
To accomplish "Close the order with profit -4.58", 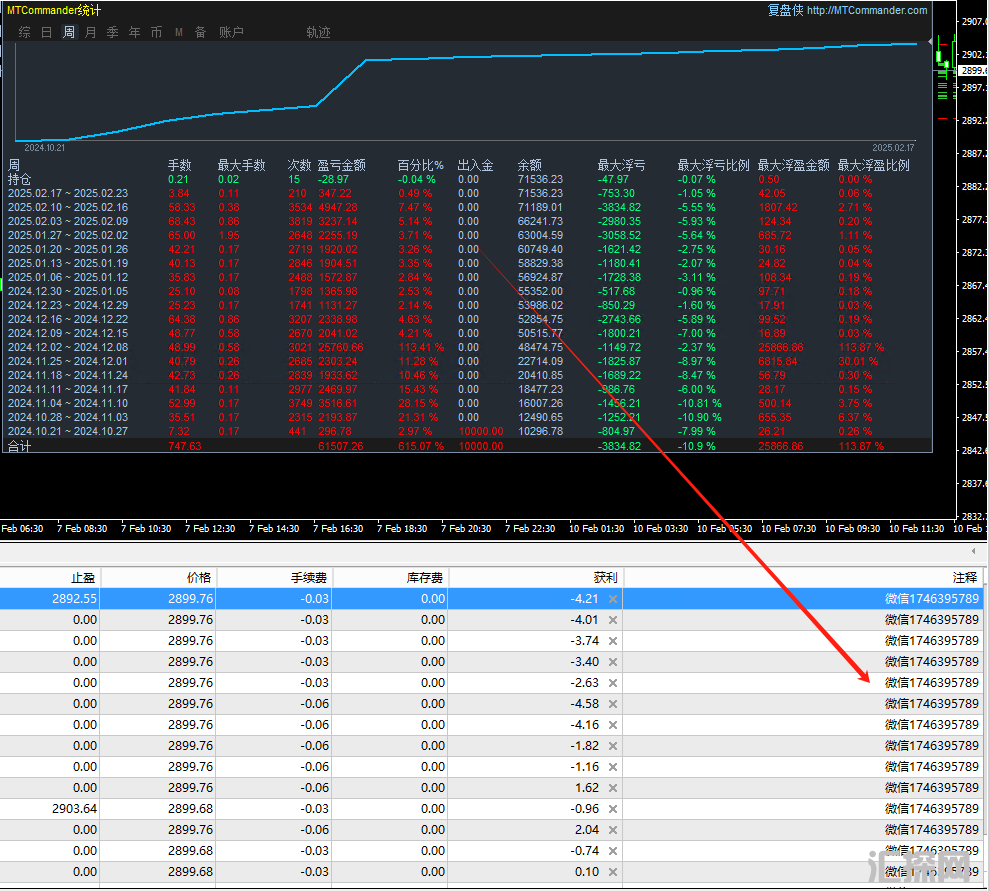I will [612, 704].
